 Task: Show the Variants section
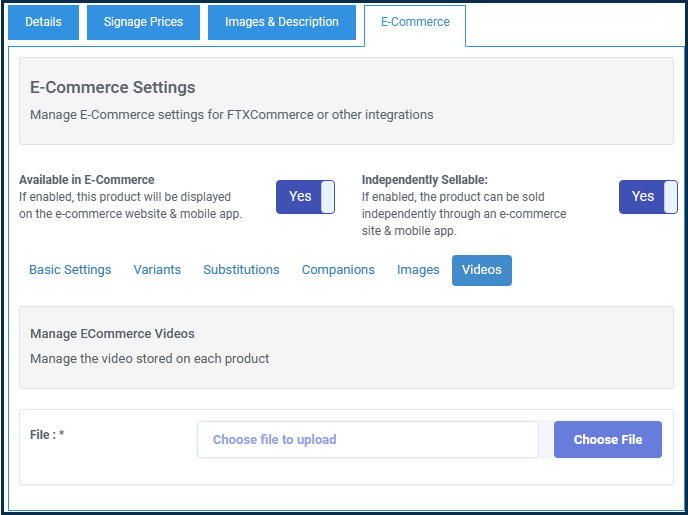click(157, 270)
